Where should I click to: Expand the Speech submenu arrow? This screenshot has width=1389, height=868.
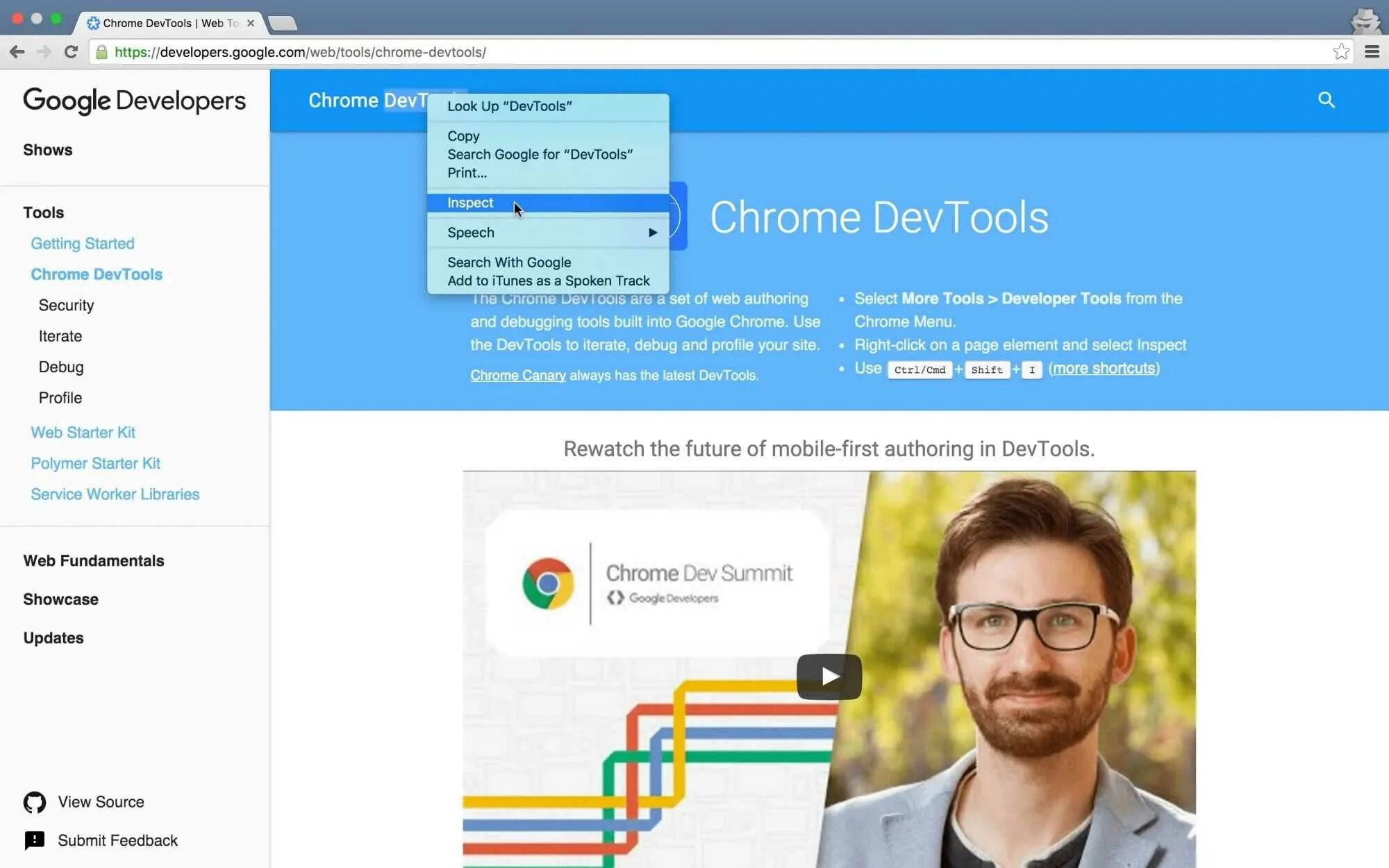tap(652, 233)
